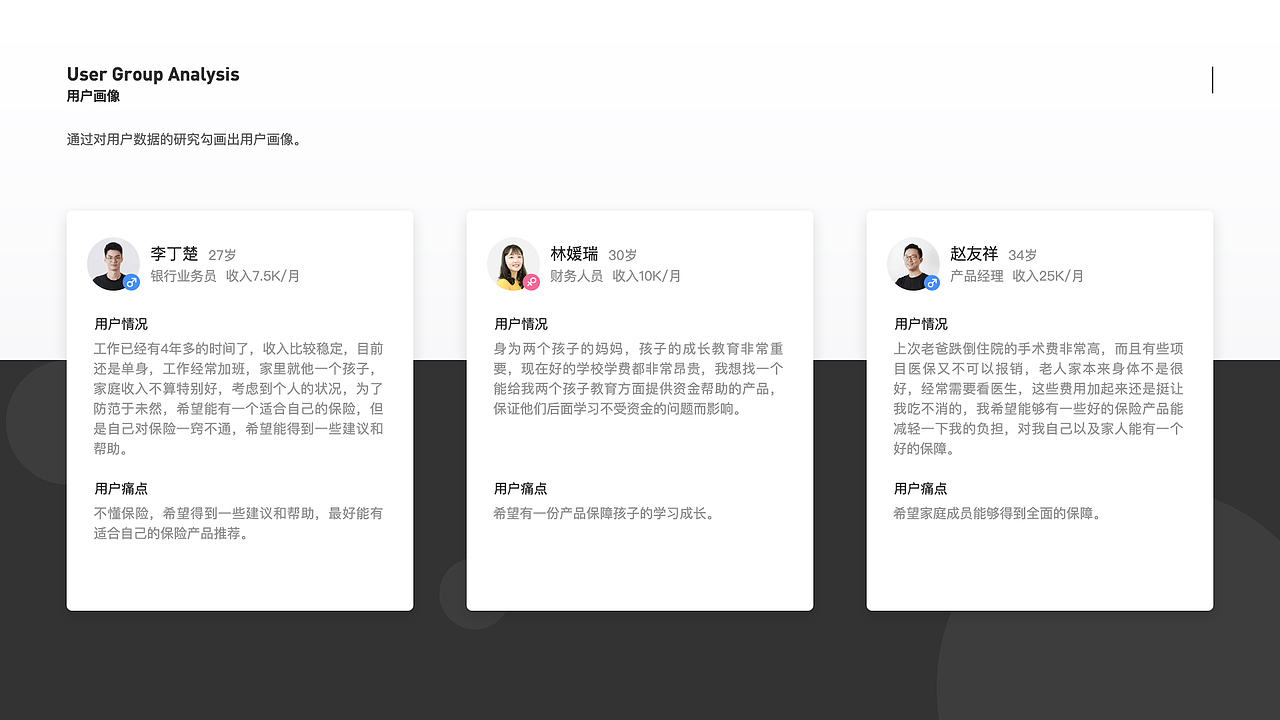
Task: Select the description line 通过对用户数据的研究勾画出用户画像
Action: [183, 139]
